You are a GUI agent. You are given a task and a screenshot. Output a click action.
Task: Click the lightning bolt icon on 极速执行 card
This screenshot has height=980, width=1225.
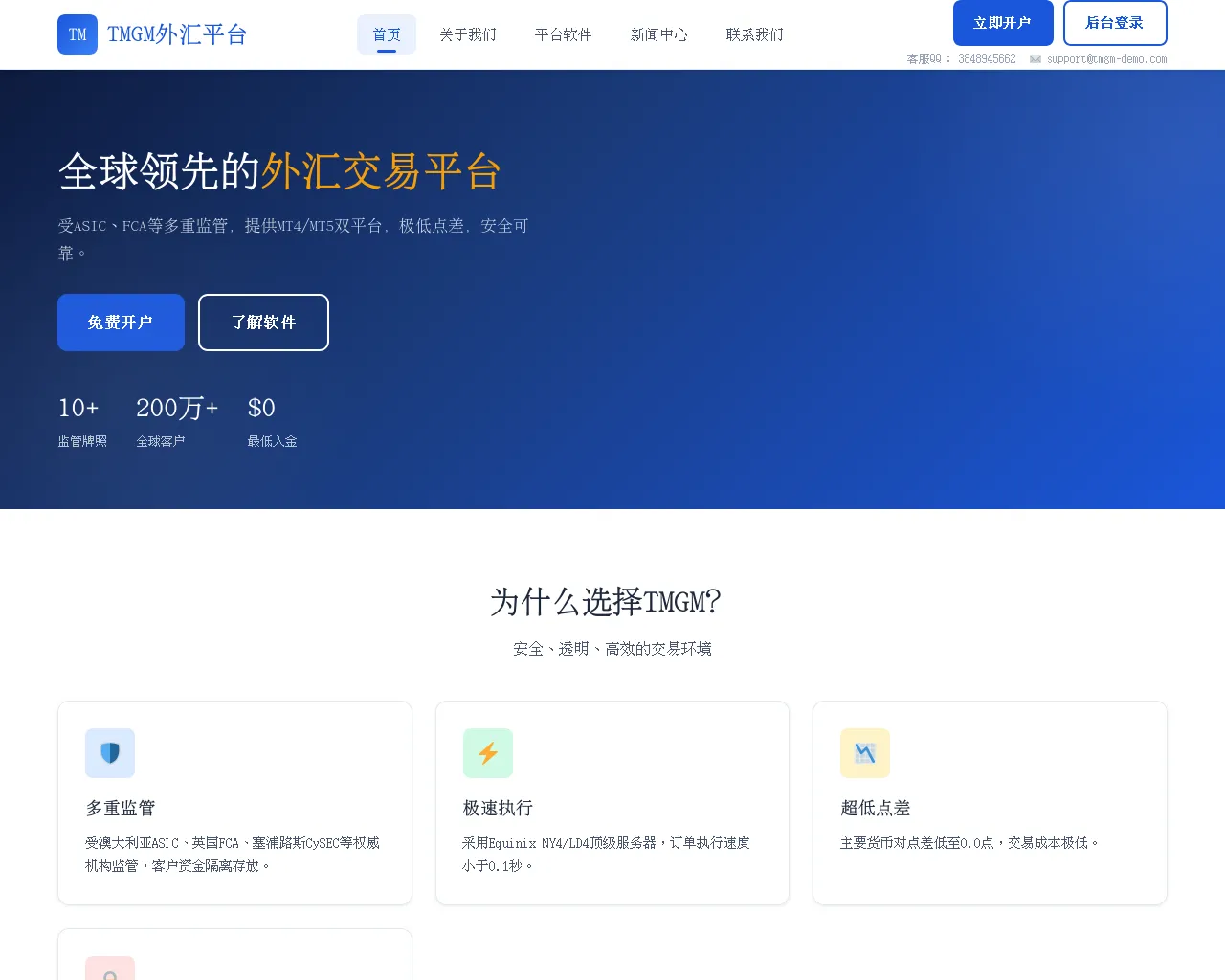point(488,753)
